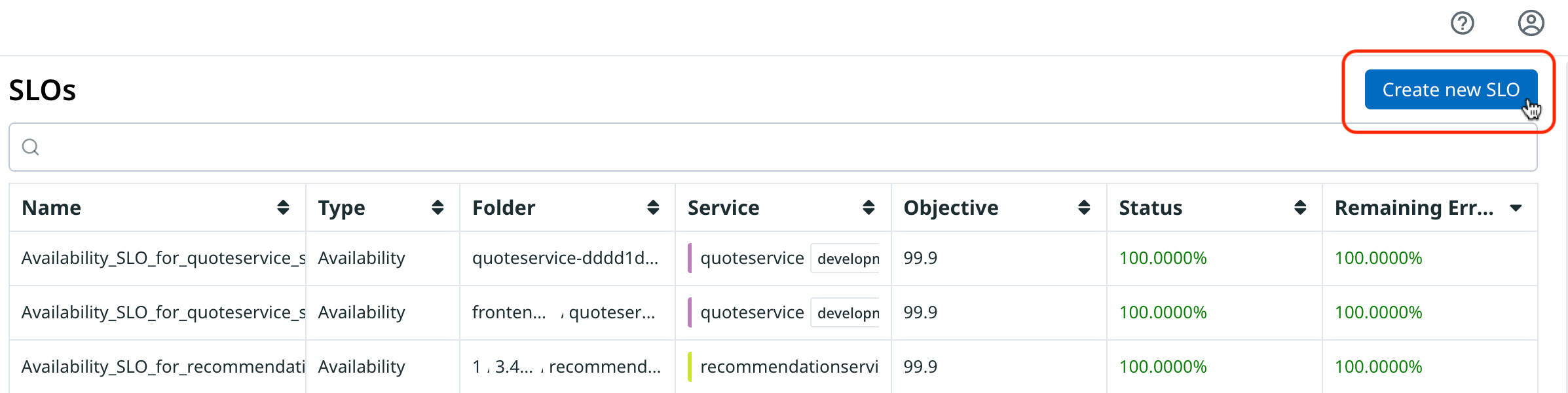Open the user account profile icon
The width and height of the screenshot is (1568, 393).
pyautogui.click(x=1531, y=23)
